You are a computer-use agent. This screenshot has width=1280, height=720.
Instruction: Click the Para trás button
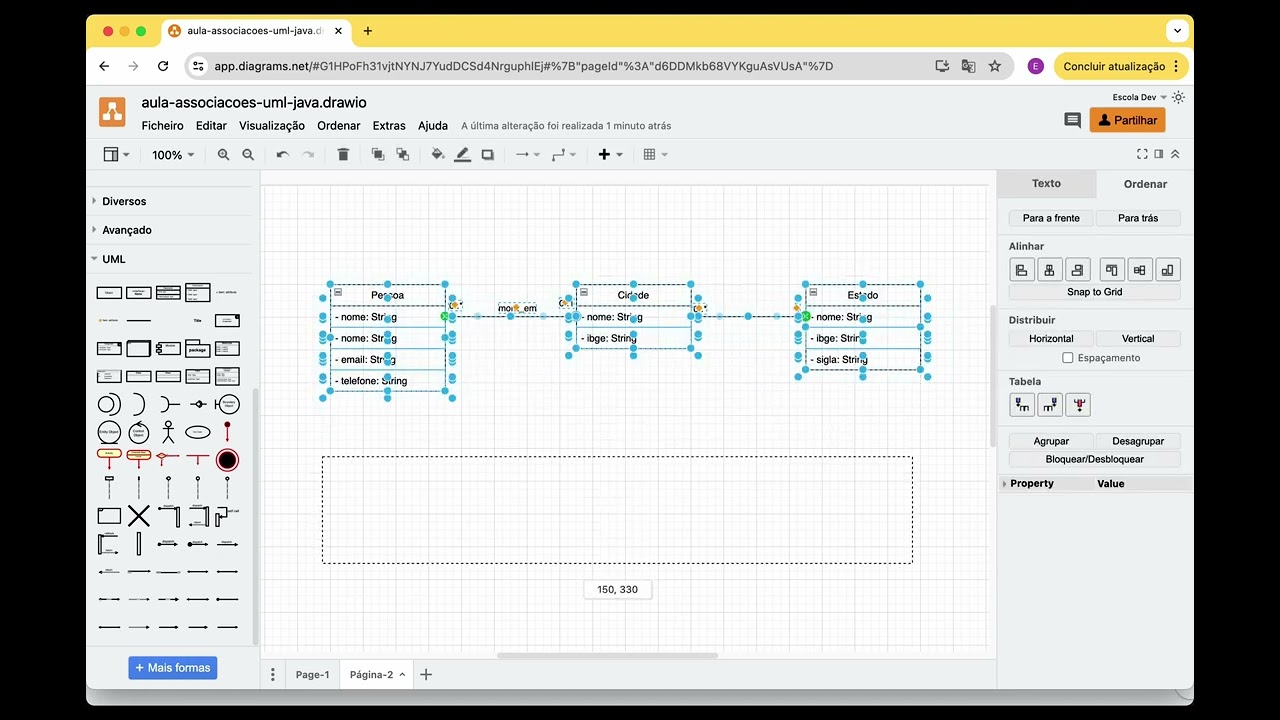click(x=1138, y=218)
